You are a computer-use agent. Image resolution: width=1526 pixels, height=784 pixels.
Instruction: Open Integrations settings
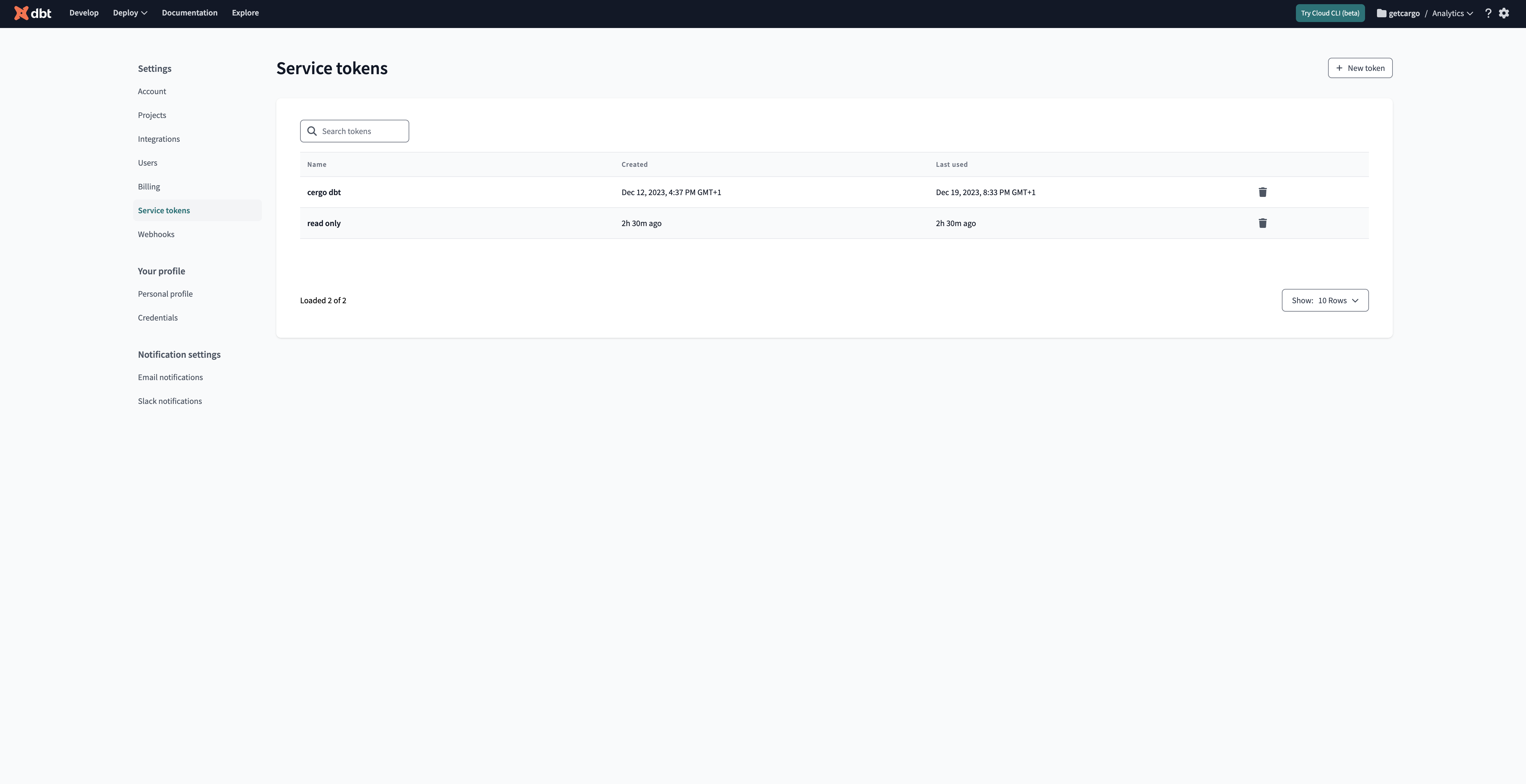point(159,139)
